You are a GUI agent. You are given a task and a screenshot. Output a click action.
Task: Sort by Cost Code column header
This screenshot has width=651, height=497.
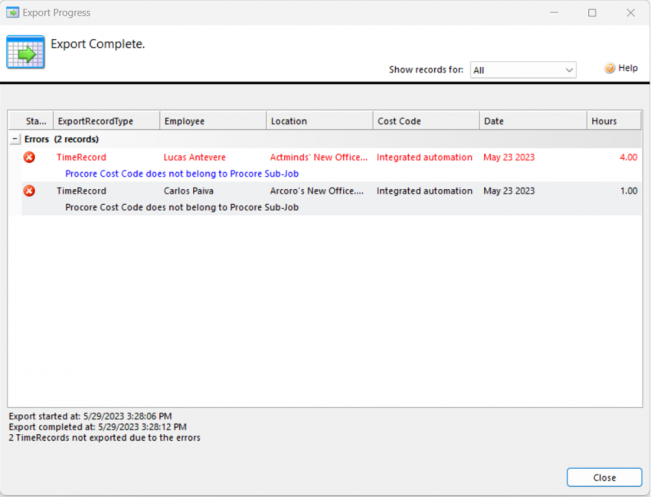pyautogui.click(x=426, y=121)
